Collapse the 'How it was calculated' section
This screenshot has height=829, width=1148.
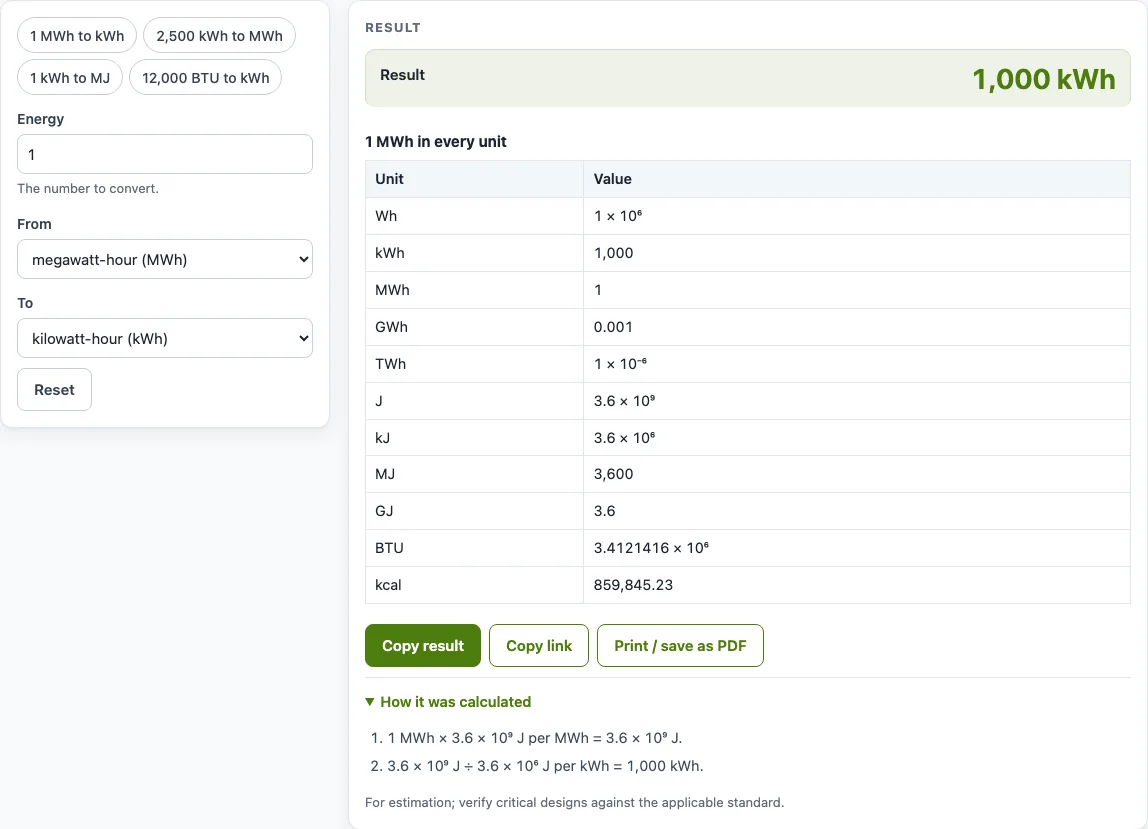pyautogui.click(x=448, y=702)
